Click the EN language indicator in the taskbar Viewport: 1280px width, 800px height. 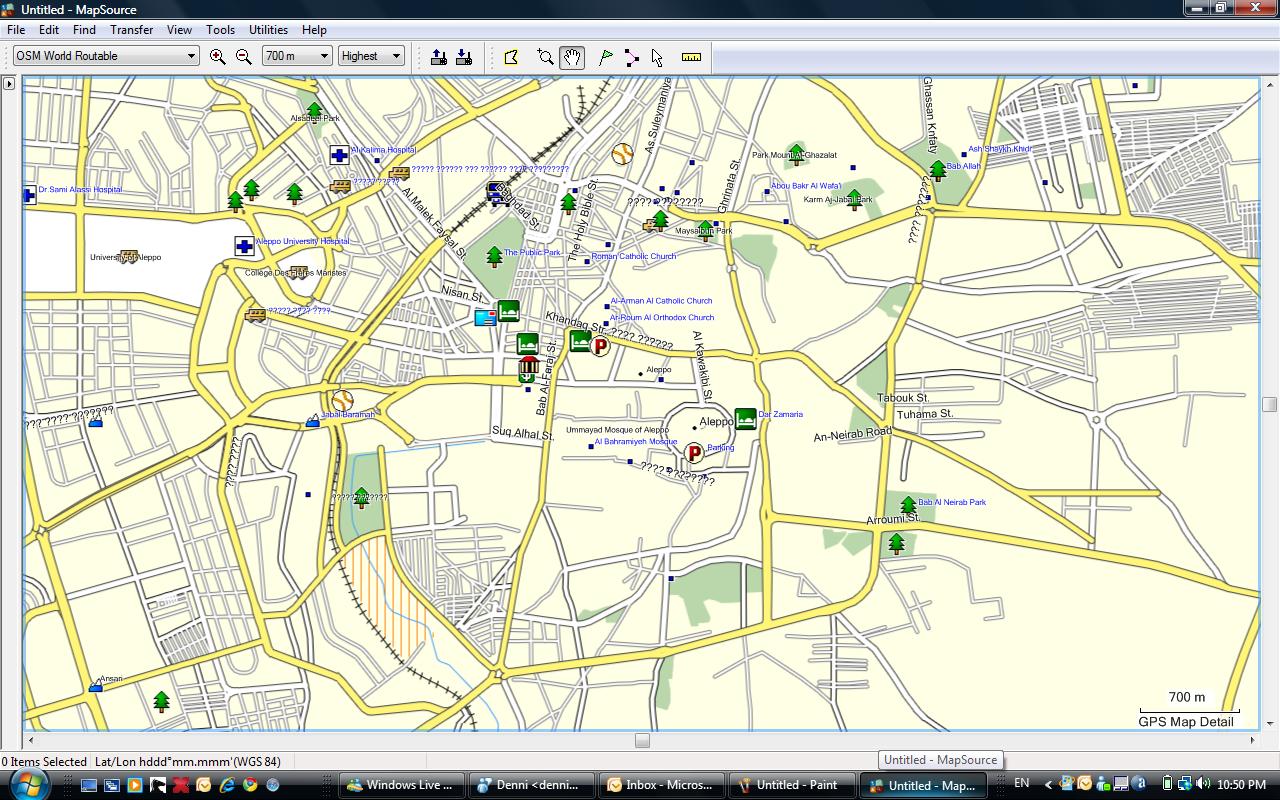click(x=1021, y=783)
